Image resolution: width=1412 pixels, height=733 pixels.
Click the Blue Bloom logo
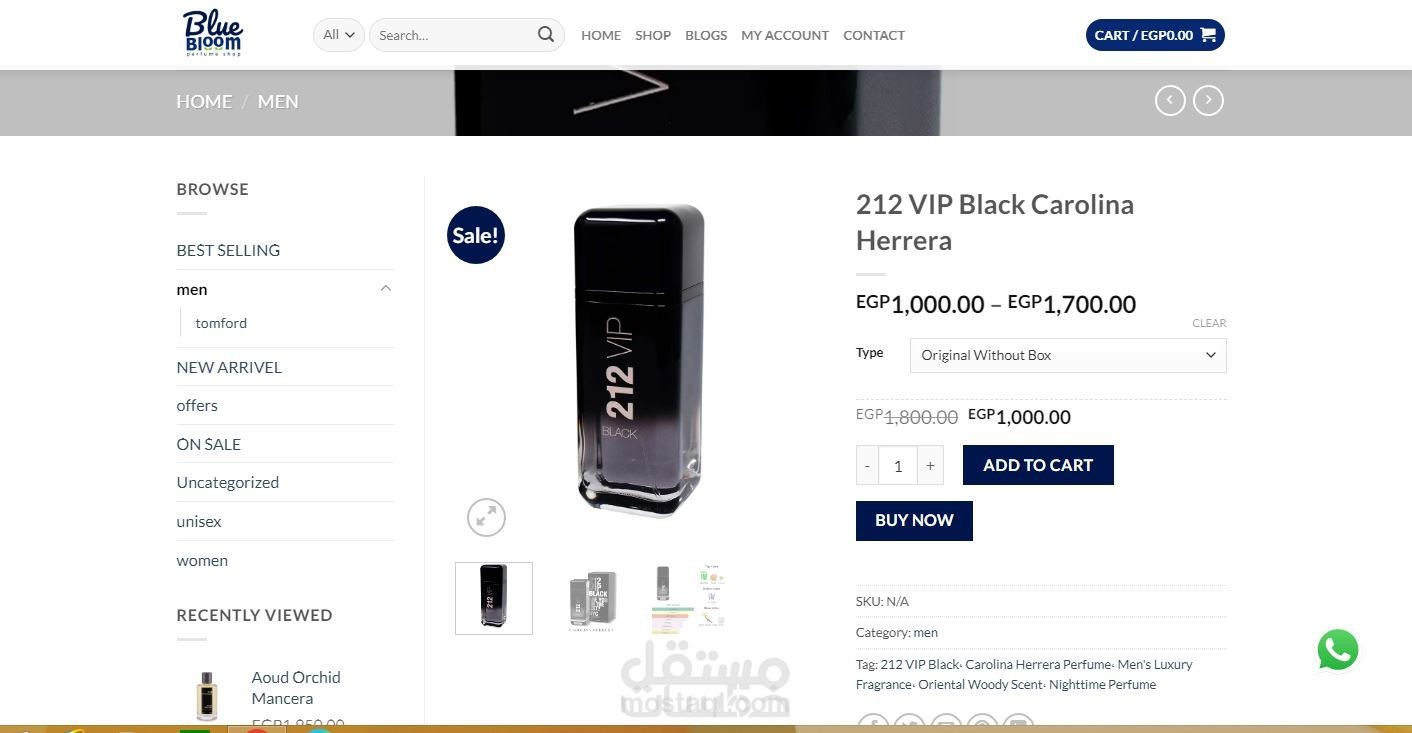(x=212, y=33)
